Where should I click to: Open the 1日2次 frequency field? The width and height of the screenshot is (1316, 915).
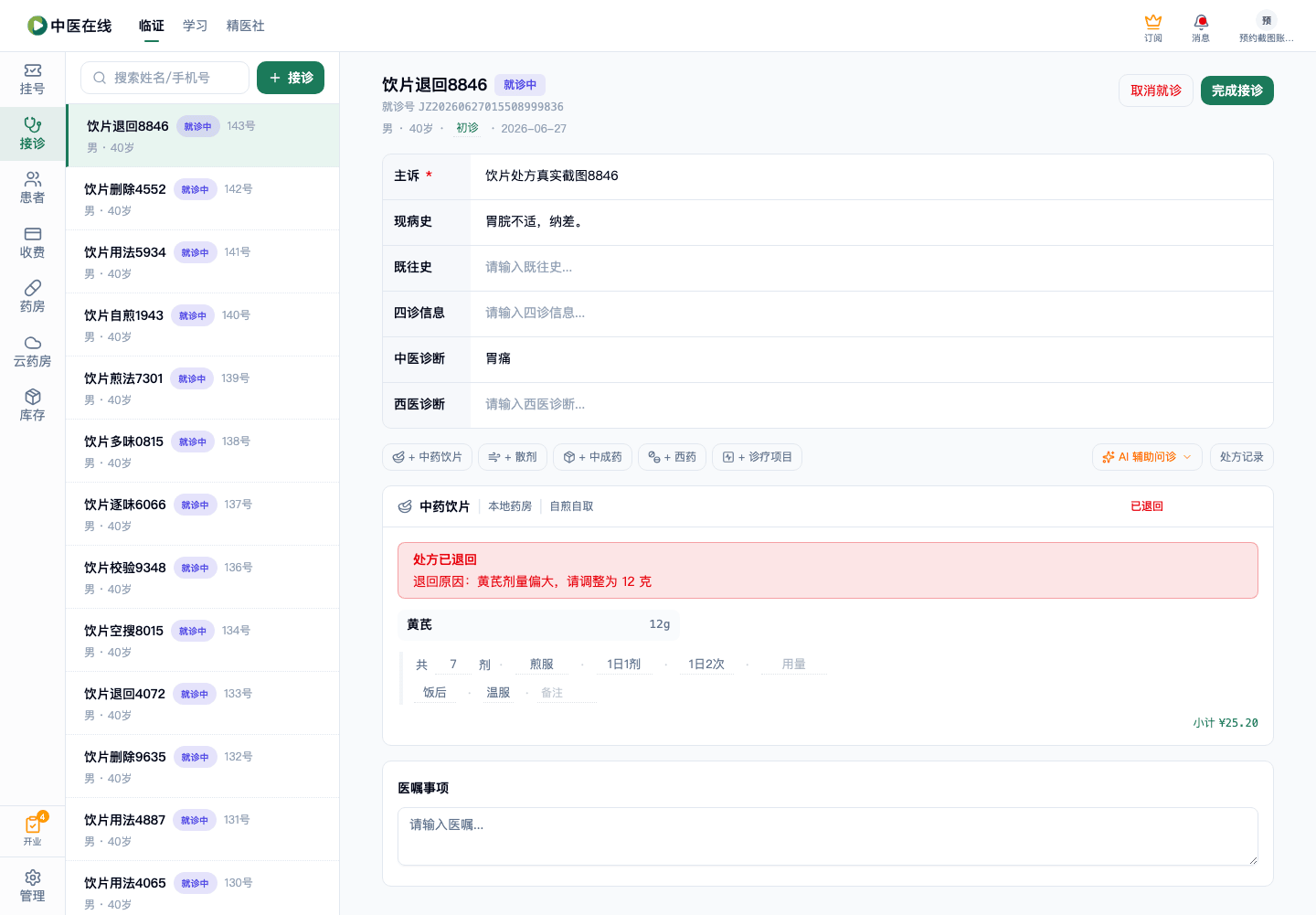point(706,665)
